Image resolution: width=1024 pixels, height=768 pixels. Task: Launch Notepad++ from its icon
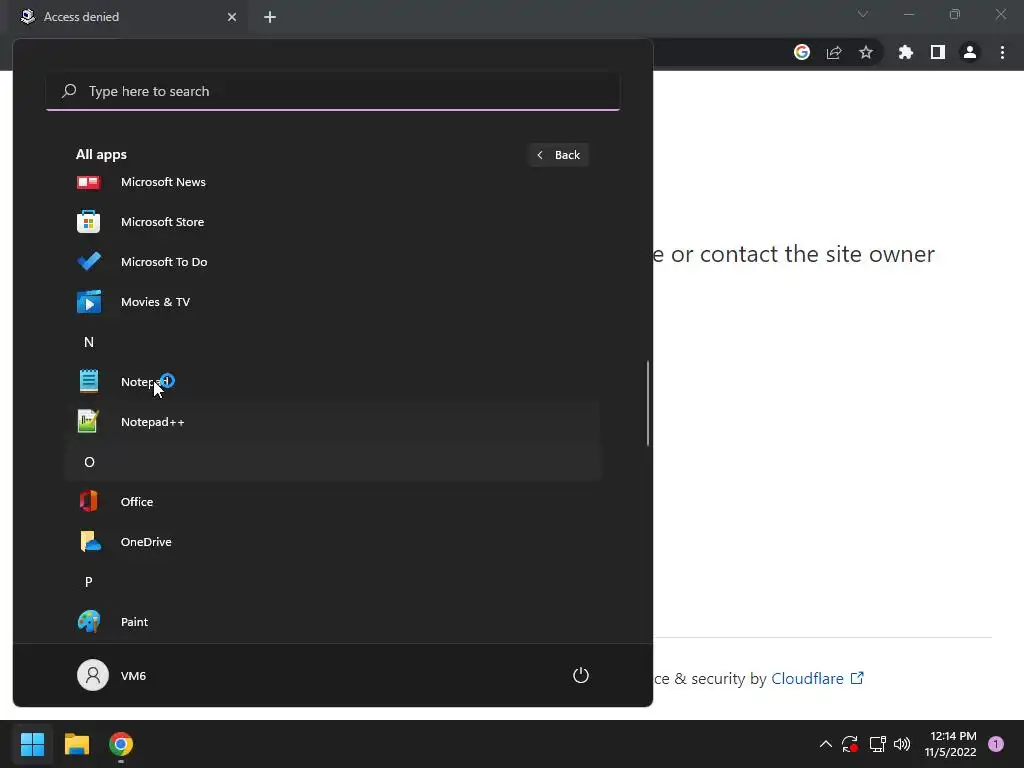[88, 421]
